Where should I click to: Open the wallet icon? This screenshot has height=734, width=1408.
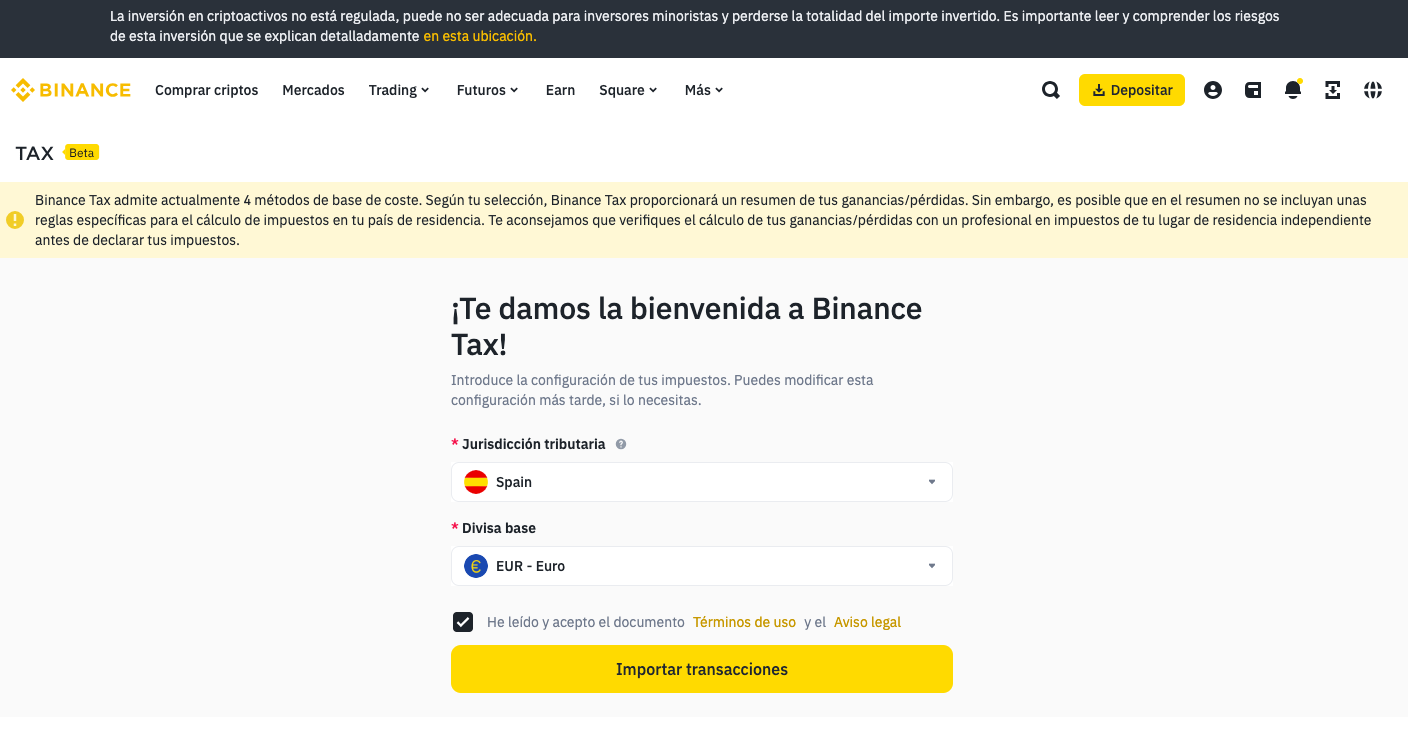click(1253, 90)
